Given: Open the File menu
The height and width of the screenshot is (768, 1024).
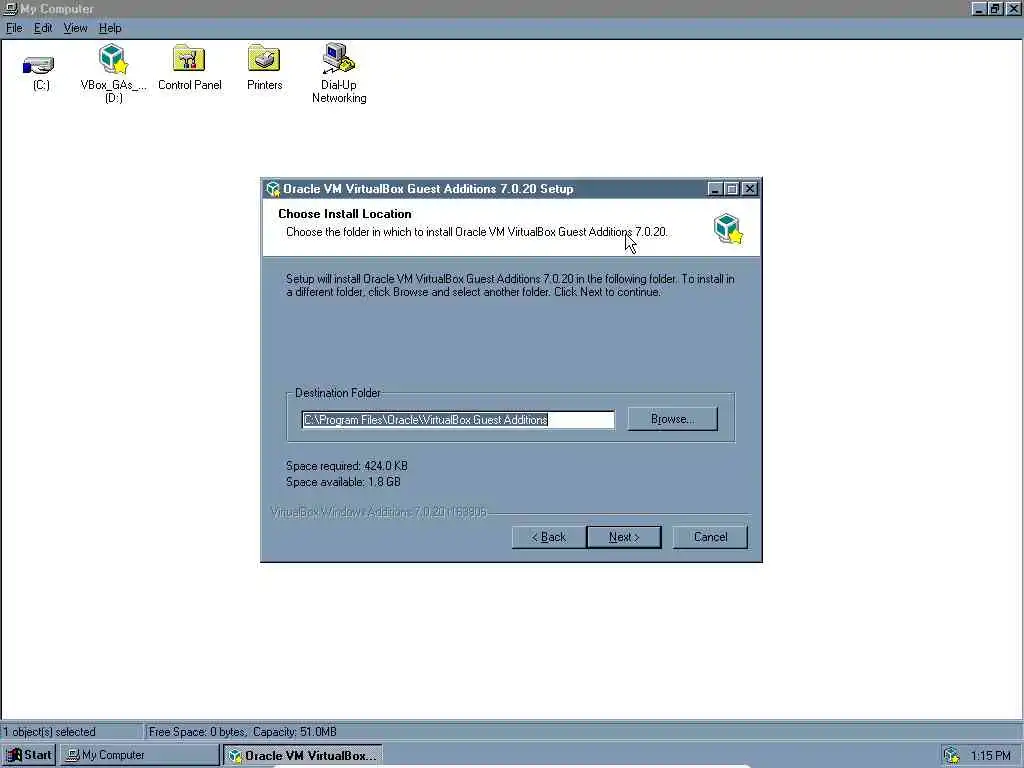Looking at the screenshot, I should click(14, 28).
